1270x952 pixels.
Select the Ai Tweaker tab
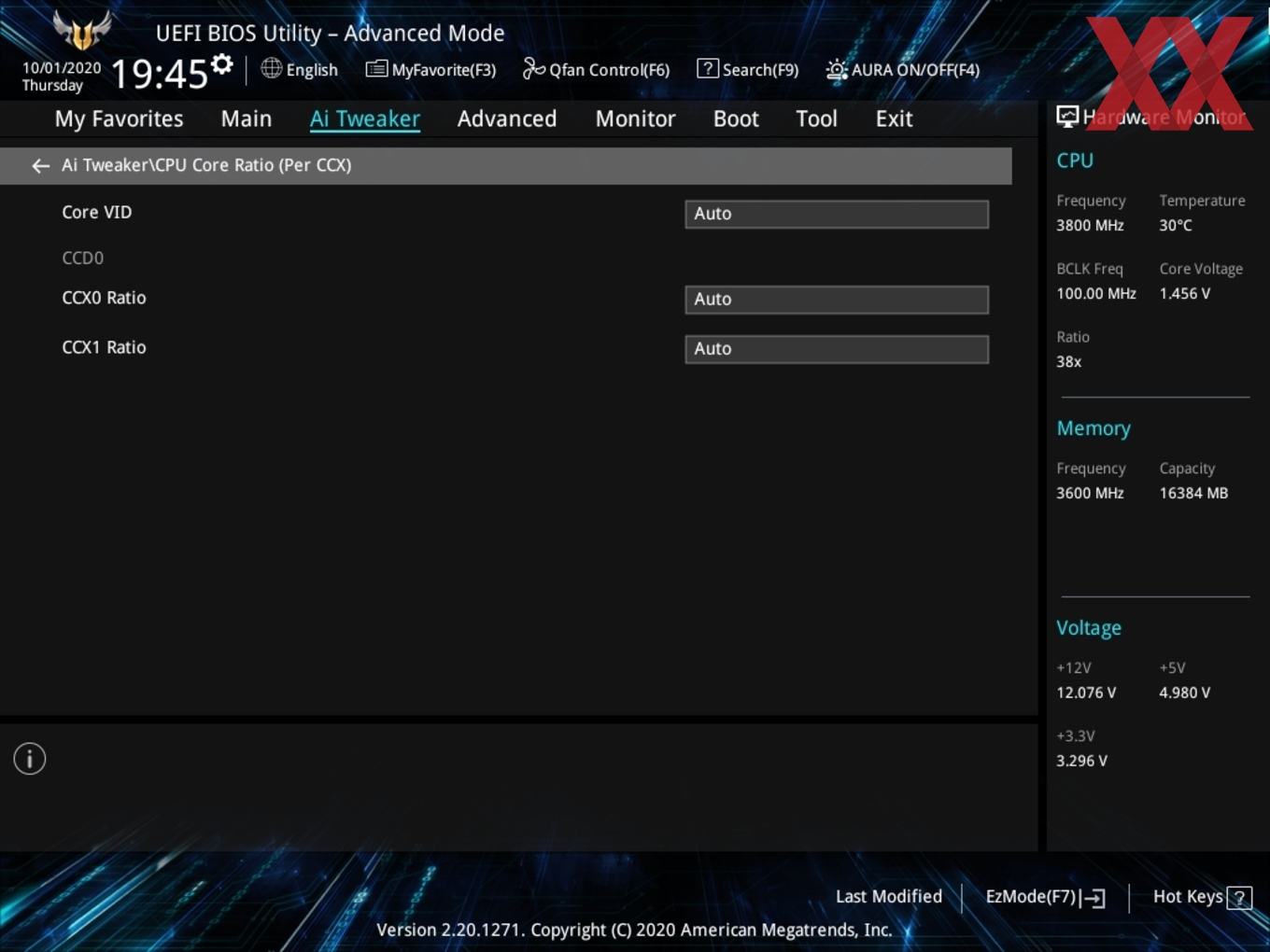pyautogui.click(x=365, y=119)
